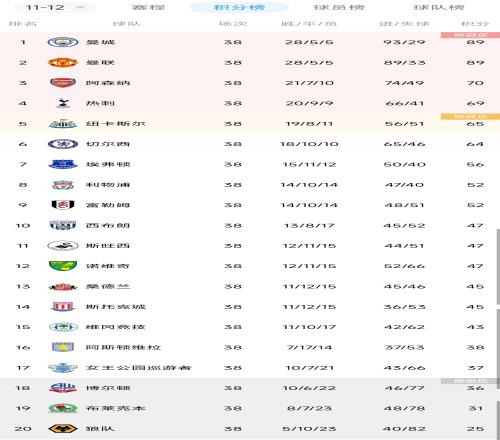
Task: Click the Swansea (斯旺西) swan crest
Action: (63, 246)
